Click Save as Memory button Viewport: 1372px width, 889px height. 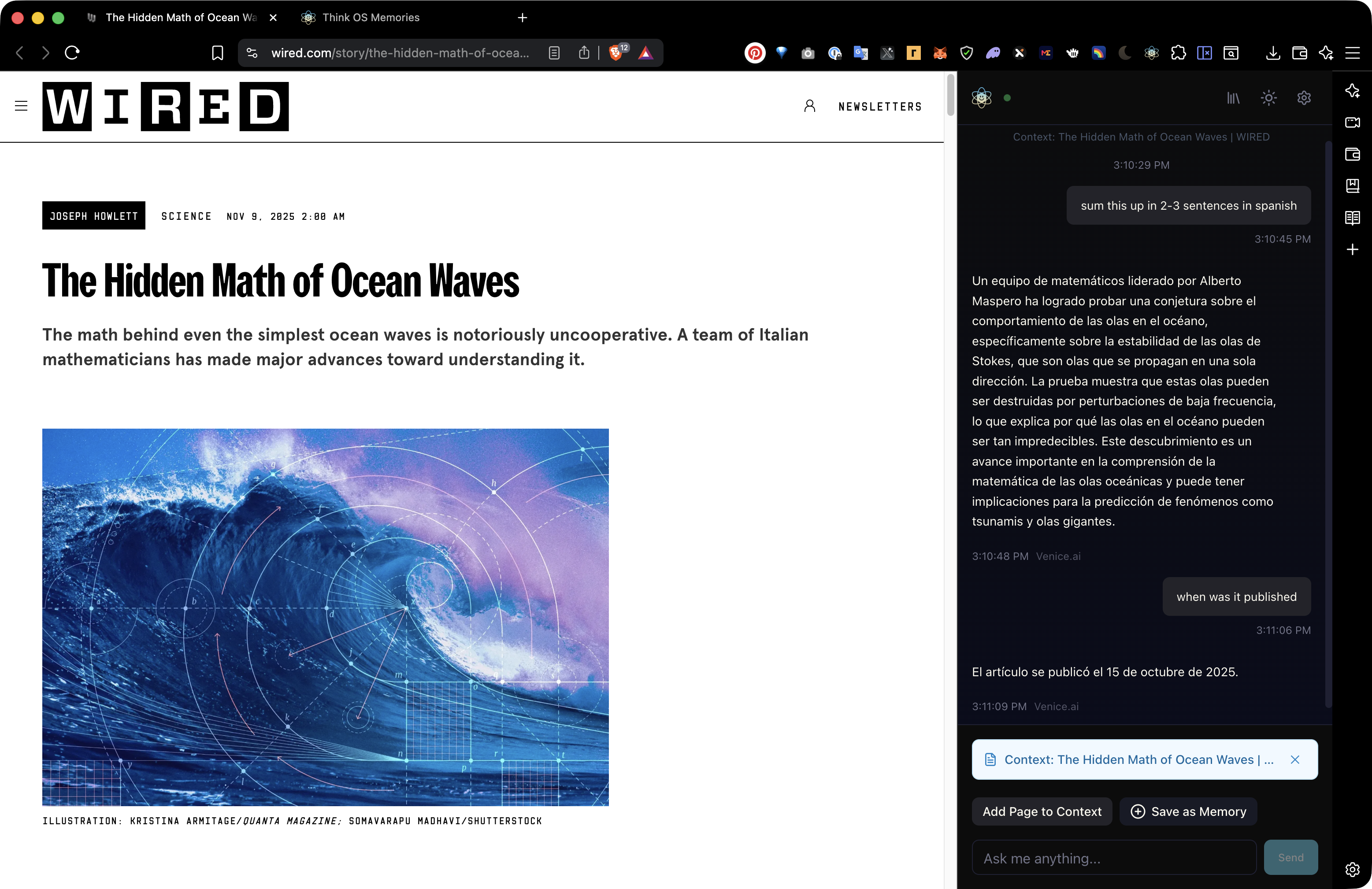pos(1187,811)
